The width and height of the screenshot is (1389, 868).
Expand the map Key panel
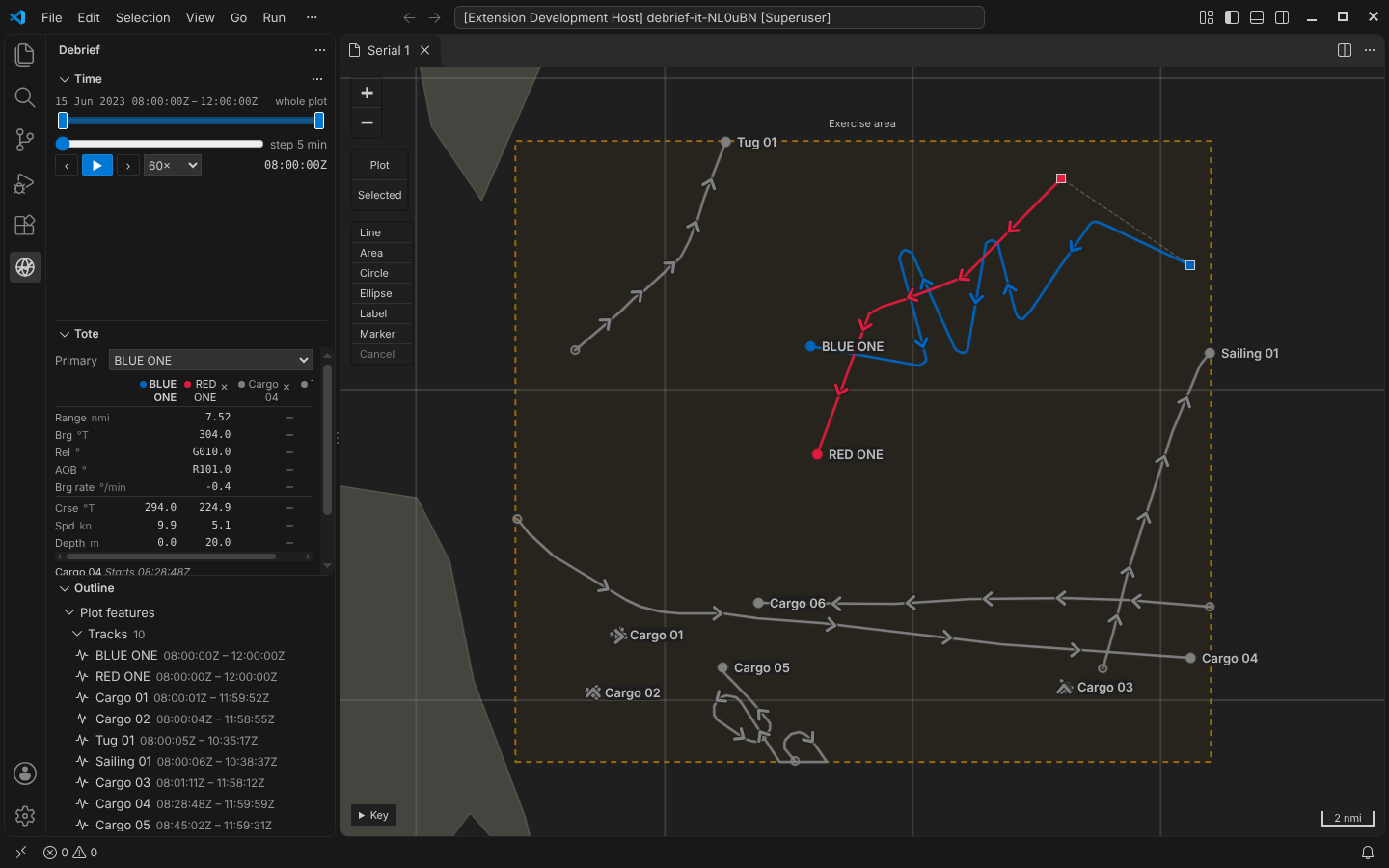click(x=373, y=815)
